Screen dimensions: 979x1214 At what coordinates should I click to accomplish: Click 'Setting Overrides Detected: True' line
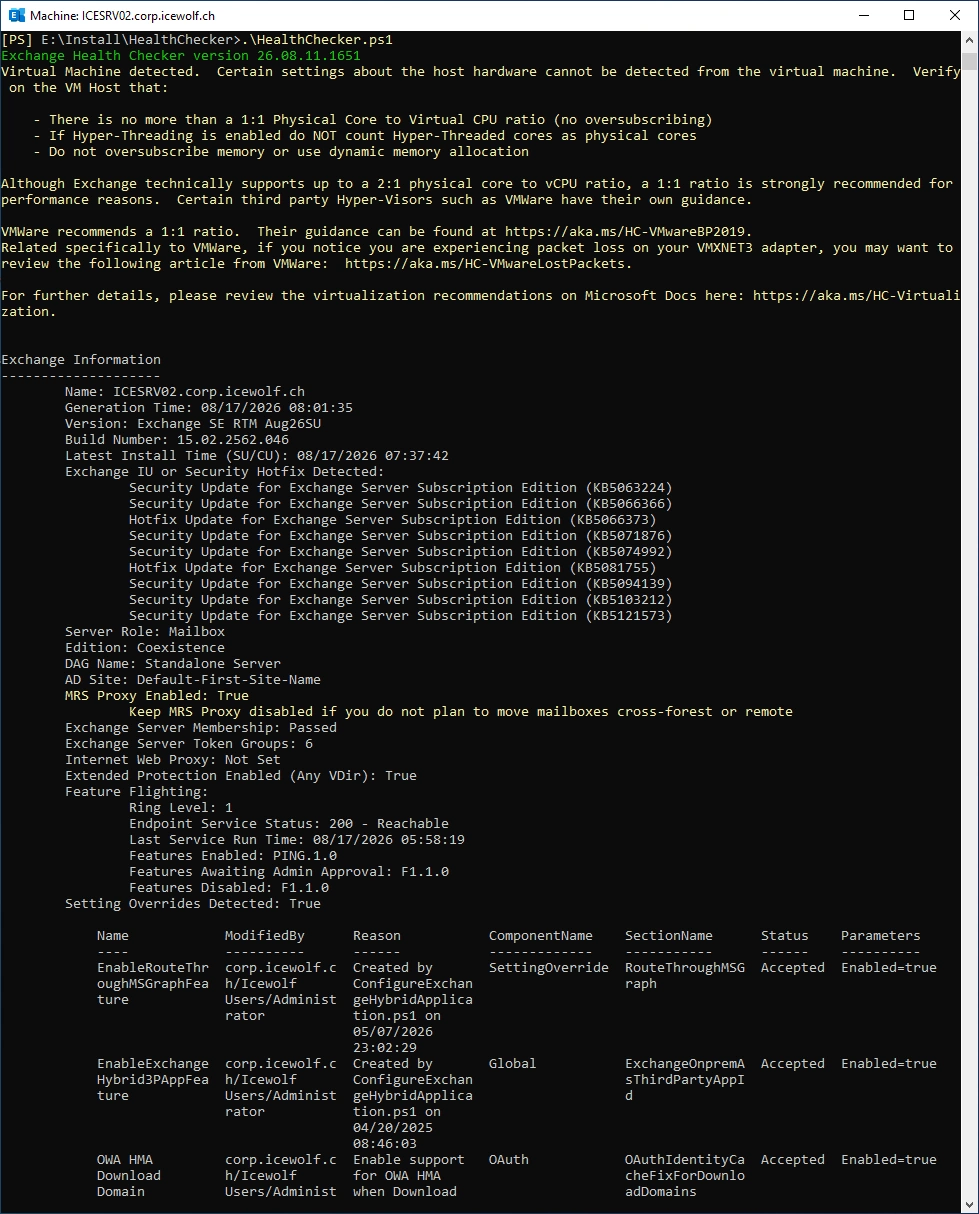(x=193, y=904)
